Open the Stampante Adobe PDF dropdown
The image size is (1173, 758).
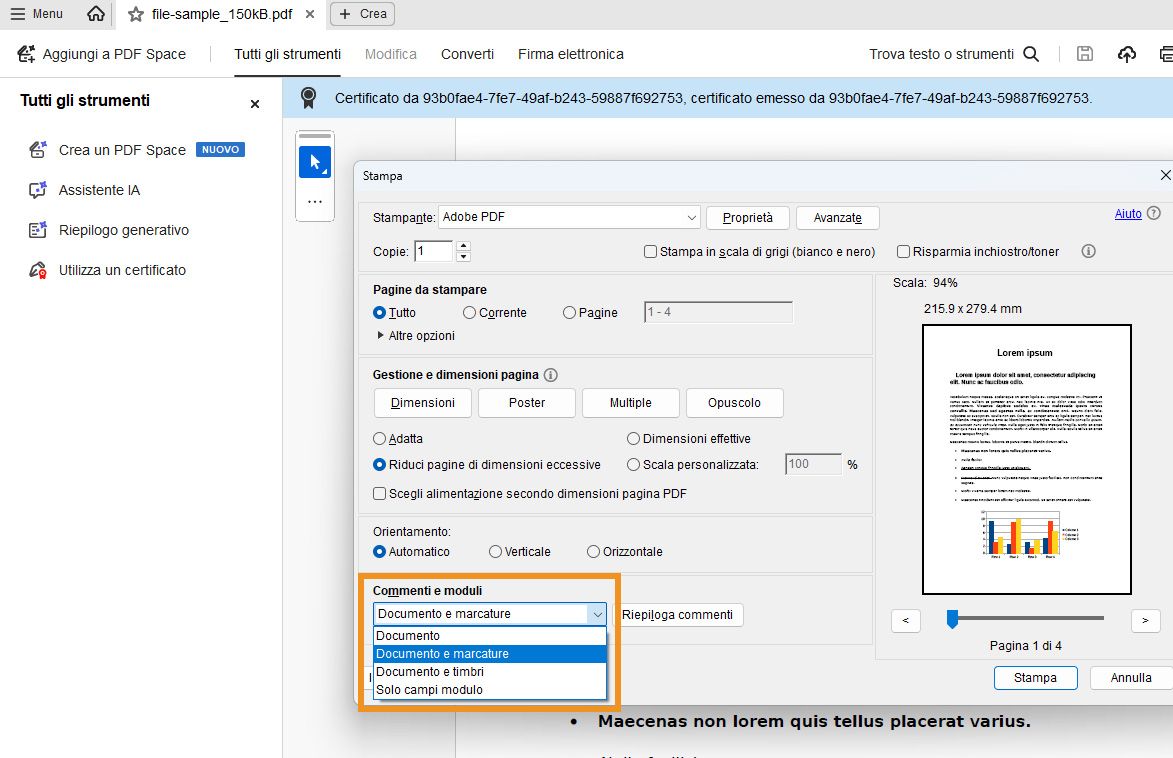click(x=569, y=217)
